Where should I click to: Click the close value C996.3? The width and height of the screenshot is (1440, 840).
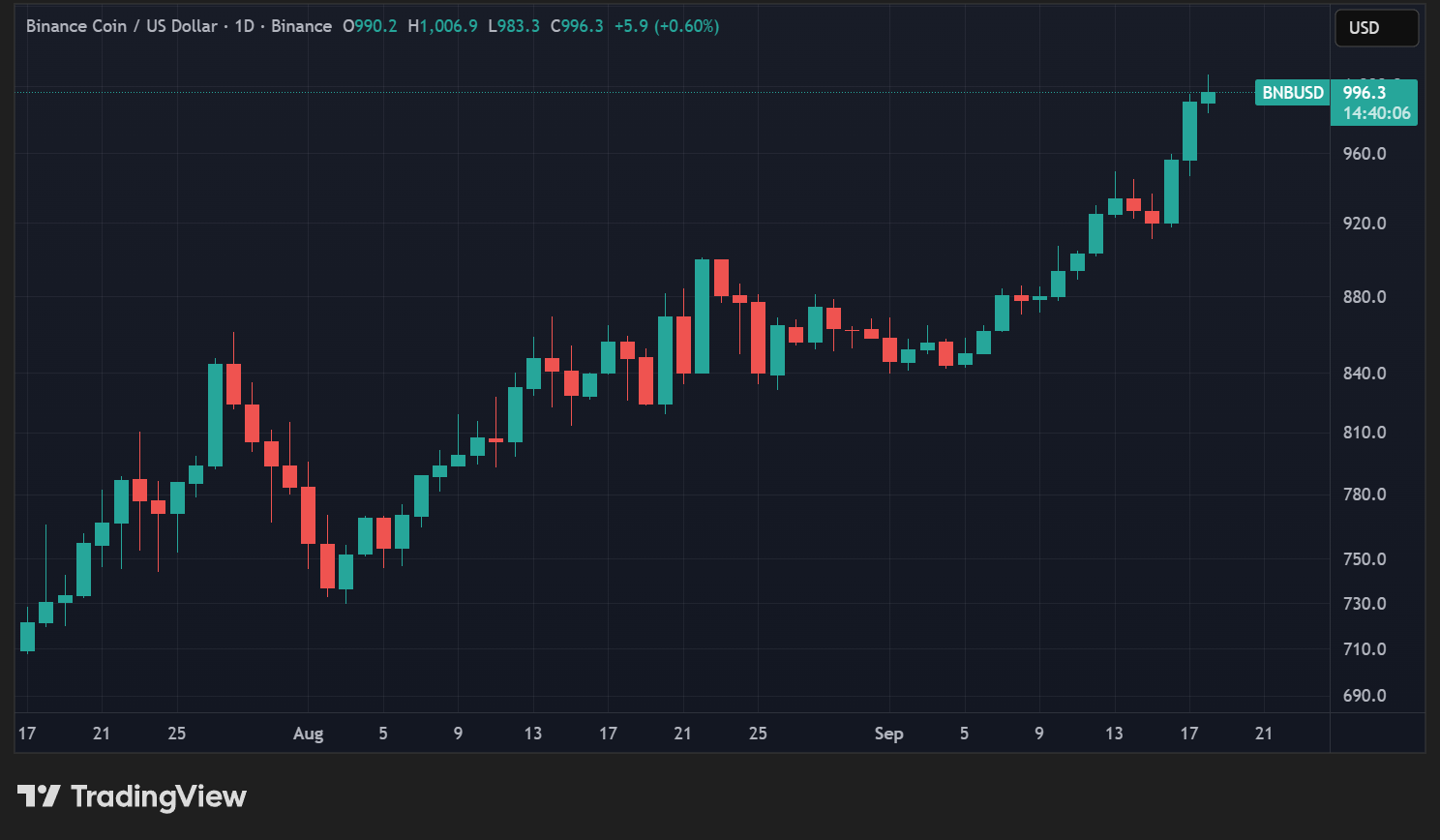(577, 26)
